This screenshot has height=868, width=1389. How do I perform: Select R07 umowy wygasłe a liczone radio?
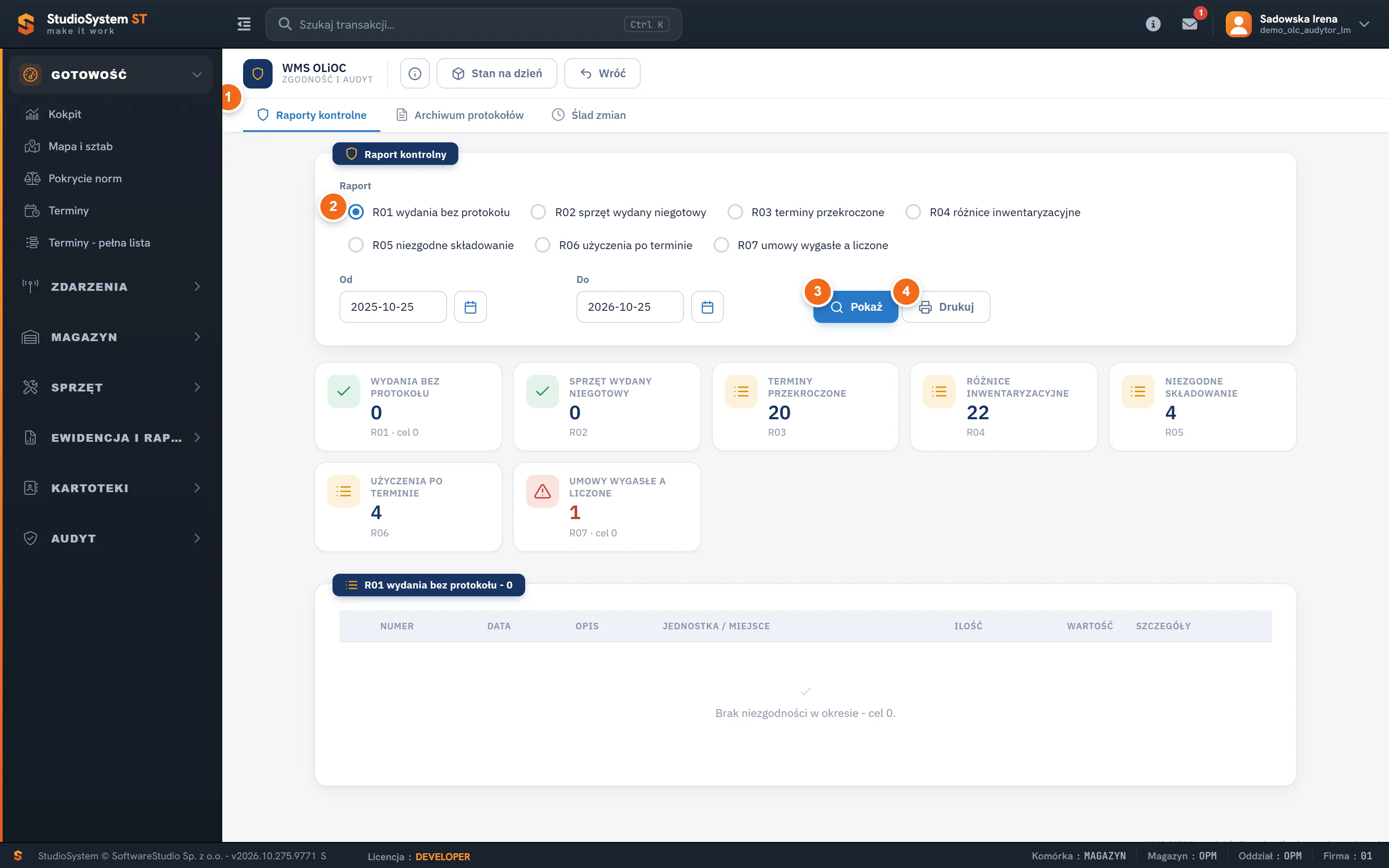tap(721, 245)
